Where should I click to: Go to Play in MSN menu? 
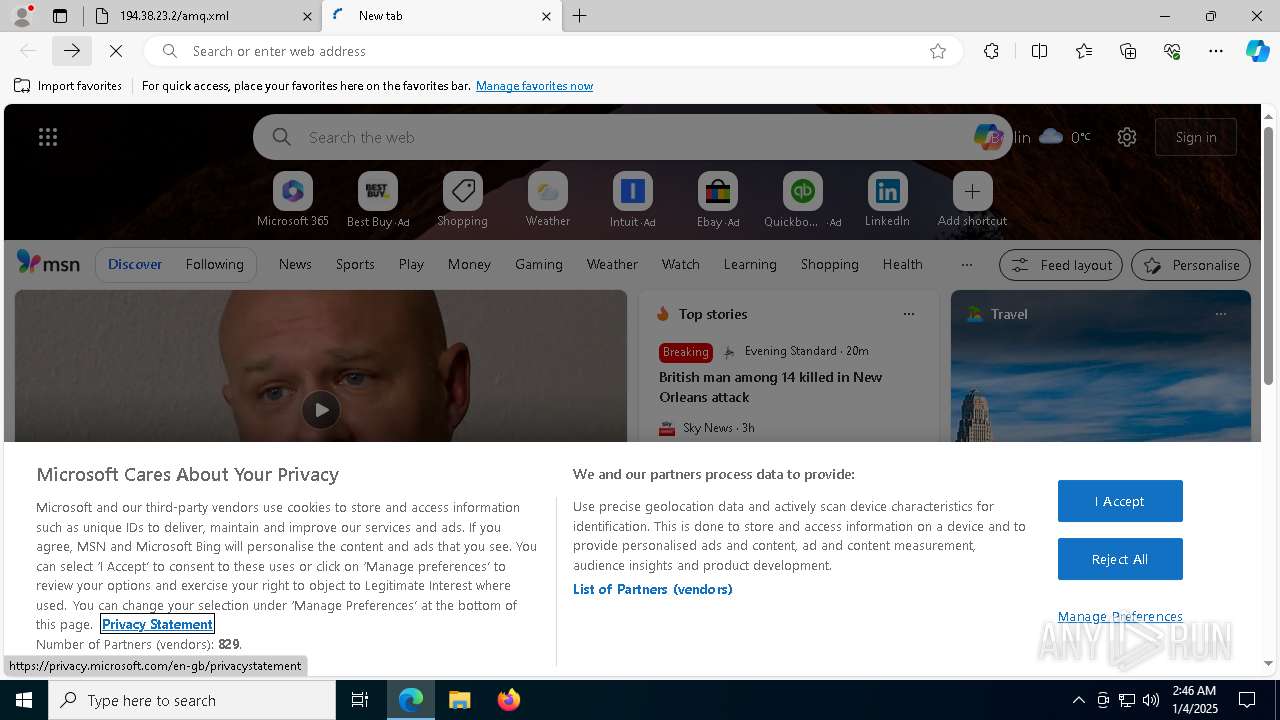point(411,264)
